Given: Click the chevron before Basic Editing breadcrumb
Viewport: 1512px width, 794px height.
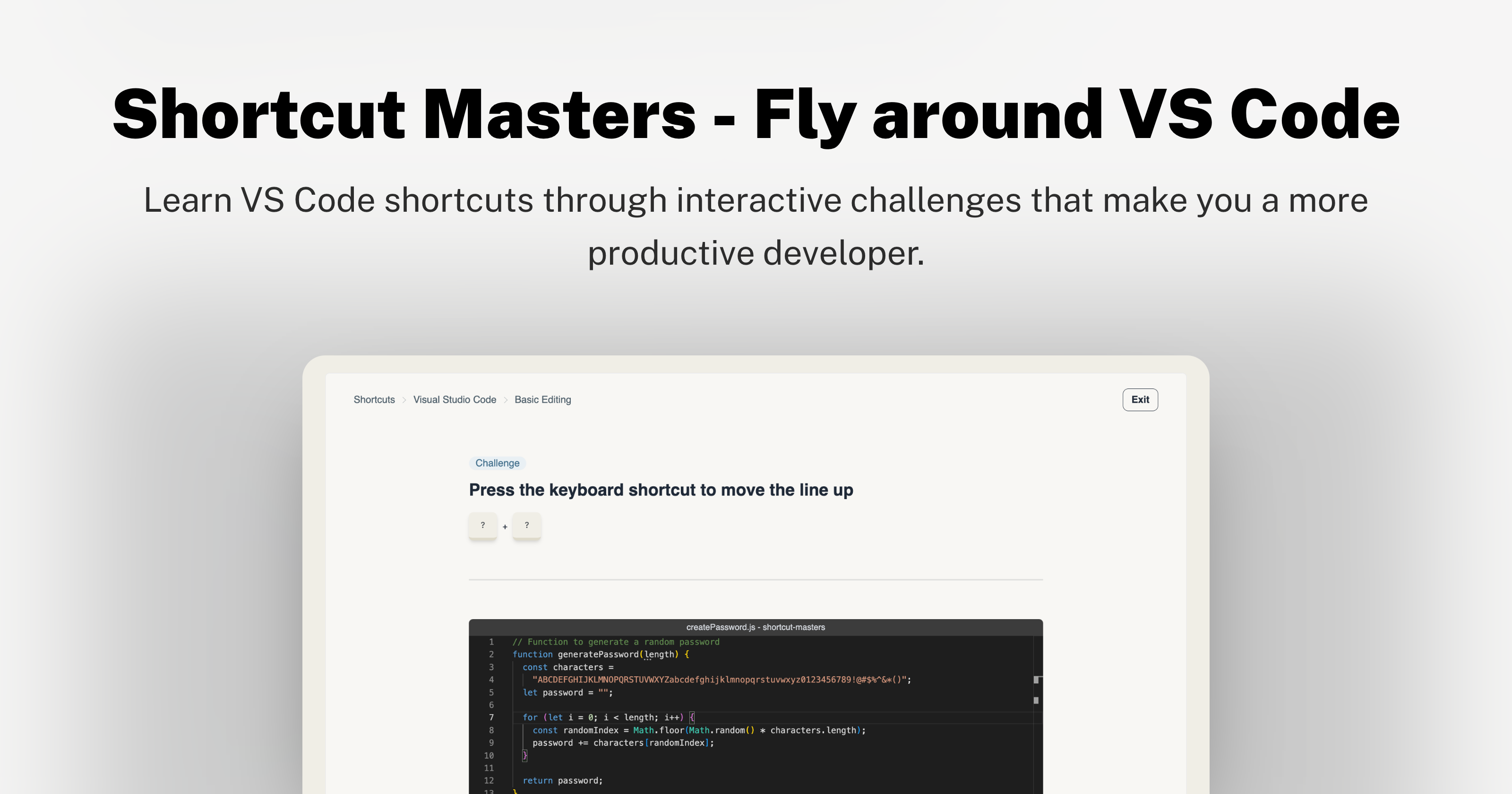Looking at the screenshot, I should (x=505, y=399).
